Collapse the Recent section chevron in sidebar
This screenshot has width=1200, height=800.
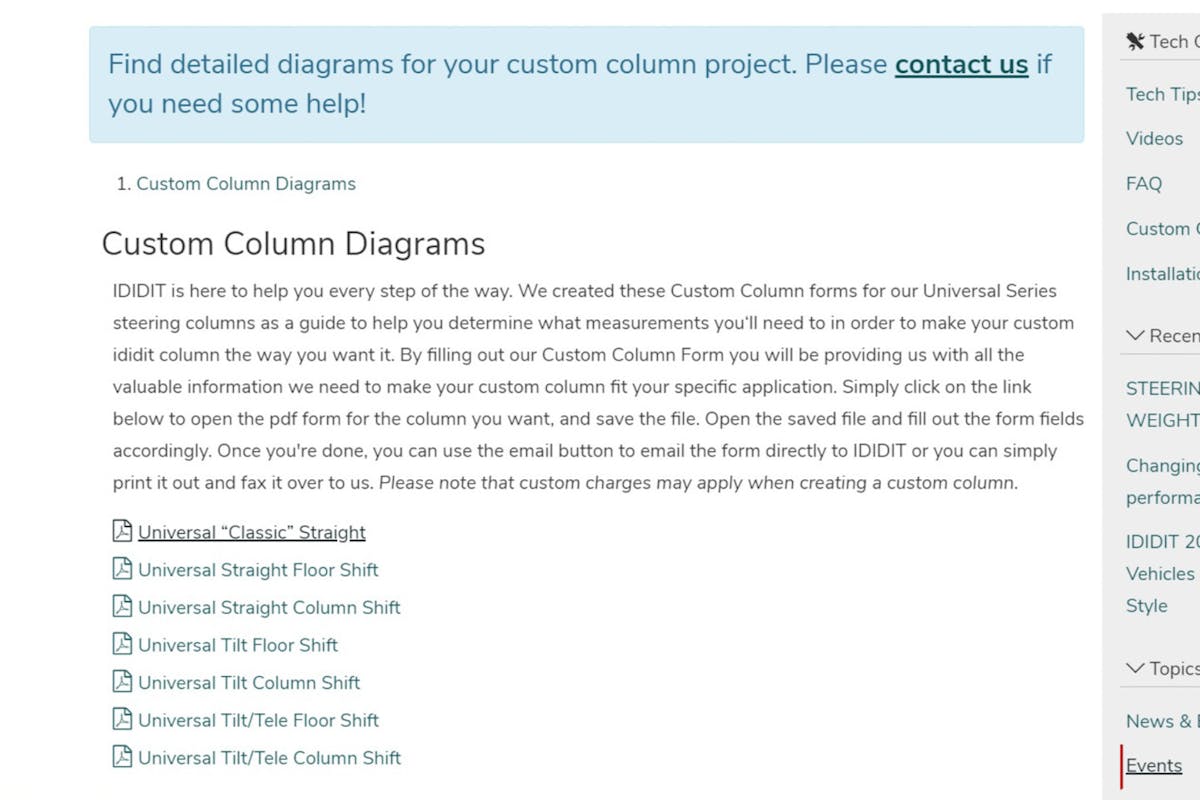click(x=1134, y=335)
